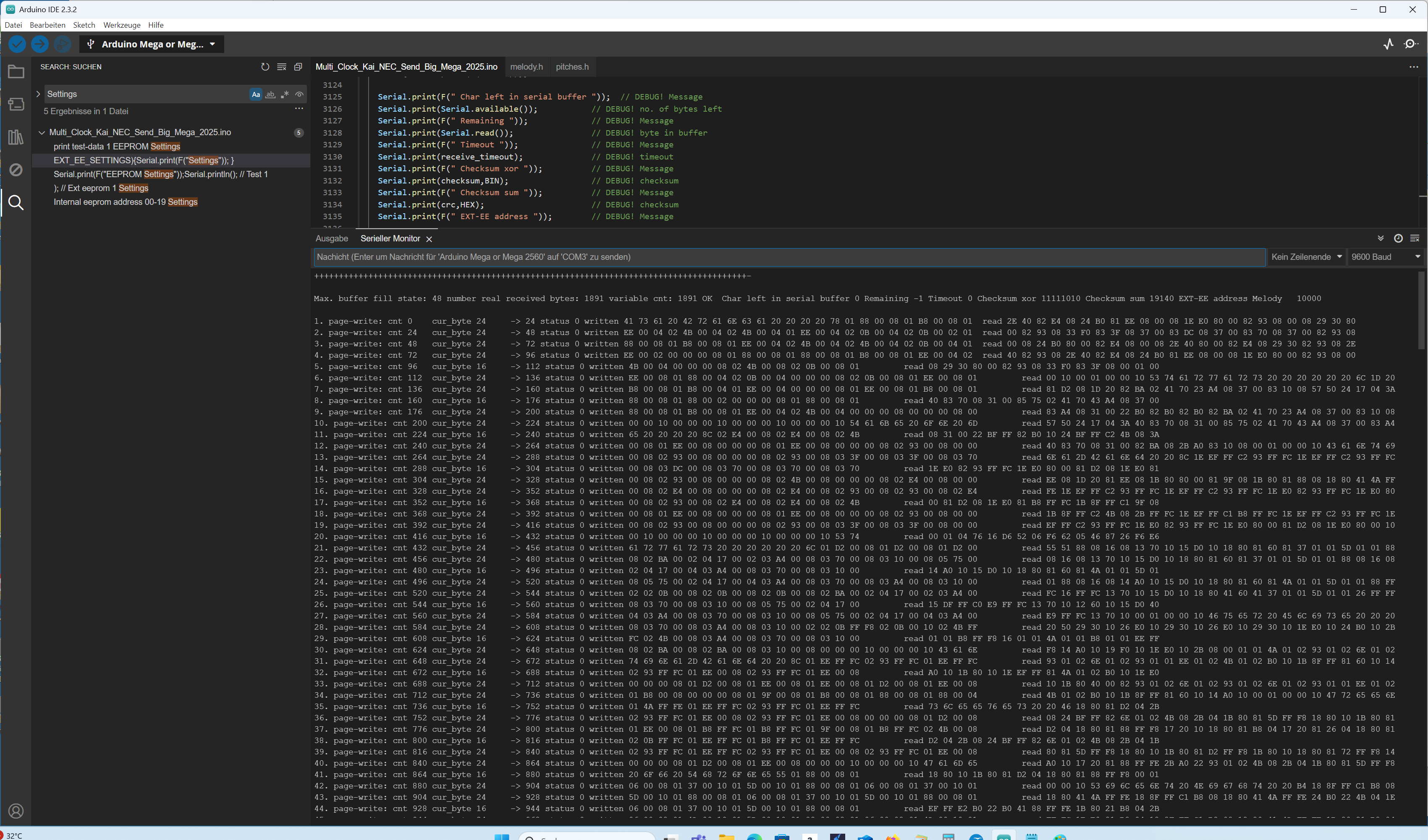Click the Verify sketch checkmark button
The width and height of the screenshot is (1428, 840).
click(x=17, y=44)
